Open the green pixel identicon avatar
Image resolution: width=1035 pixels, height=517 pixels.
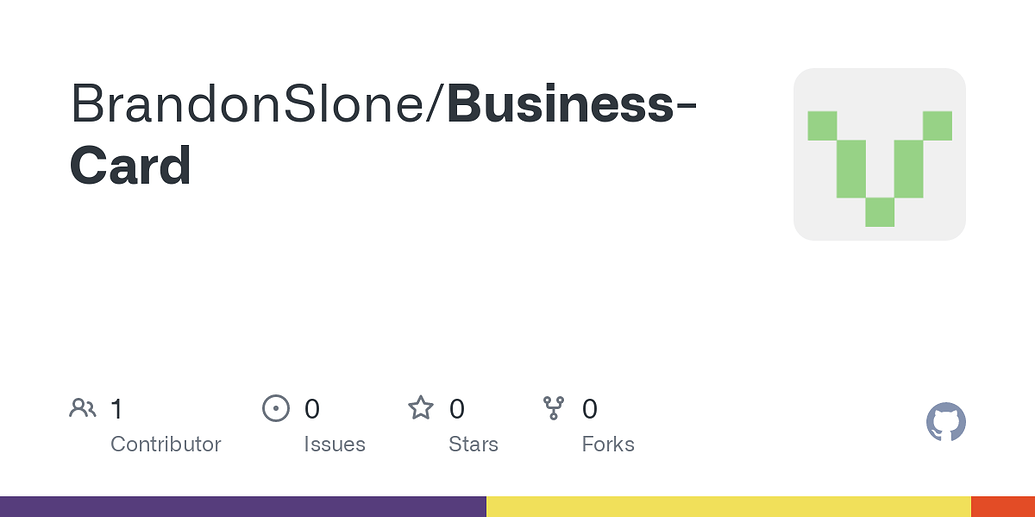pyautogui.click(x=879, y=154)
